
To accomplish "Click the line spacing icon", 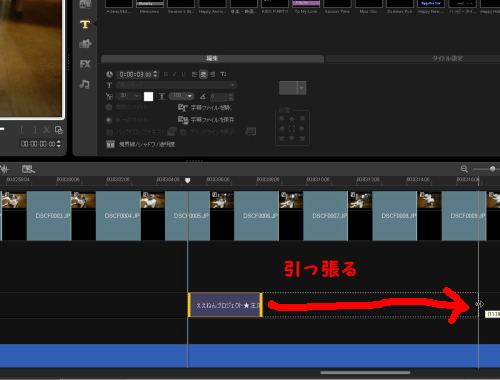I will point(162,96).
